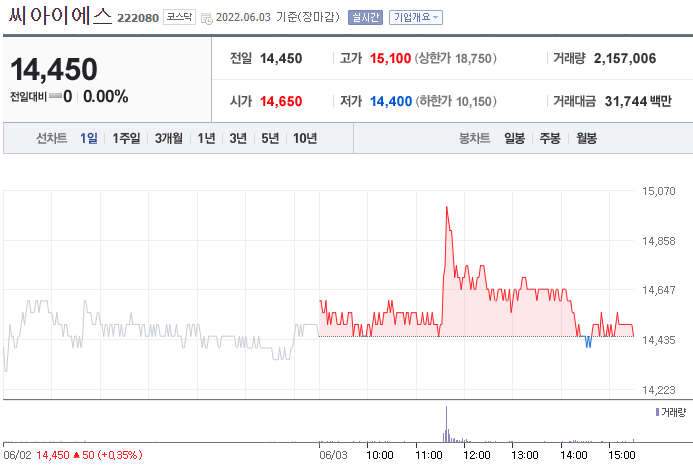Open the 10년 line chart

pyautogui.click(x=305, y=138)
